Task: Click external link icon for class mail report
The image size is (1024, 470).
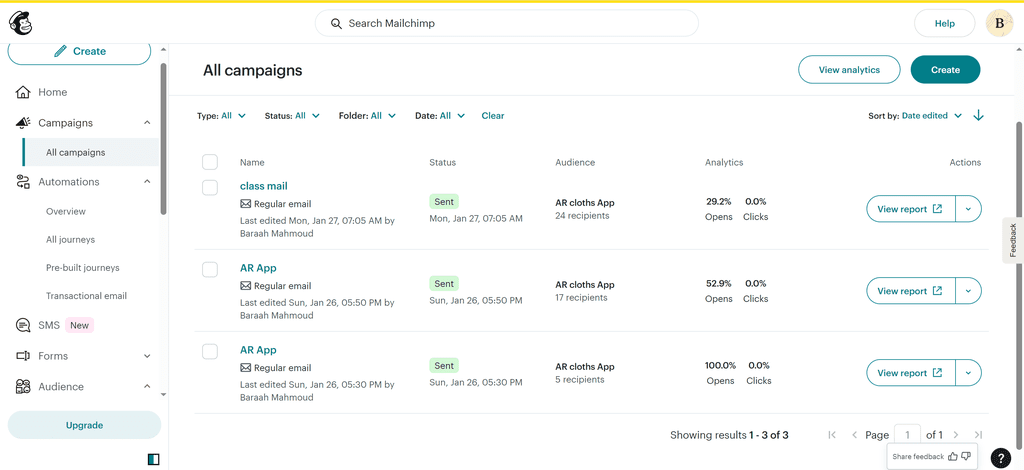Action: coord(937,209)
